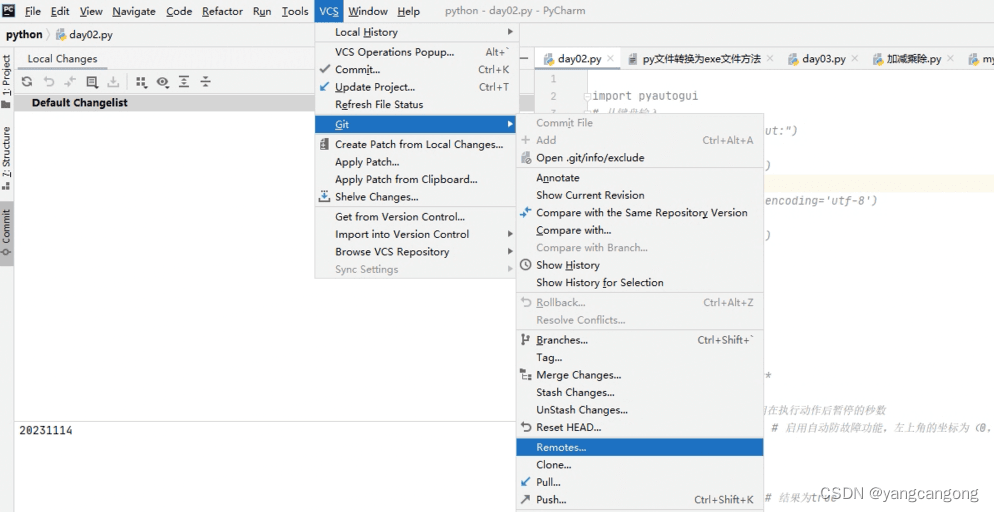Open the Run menu

click(x=262, y=11)
